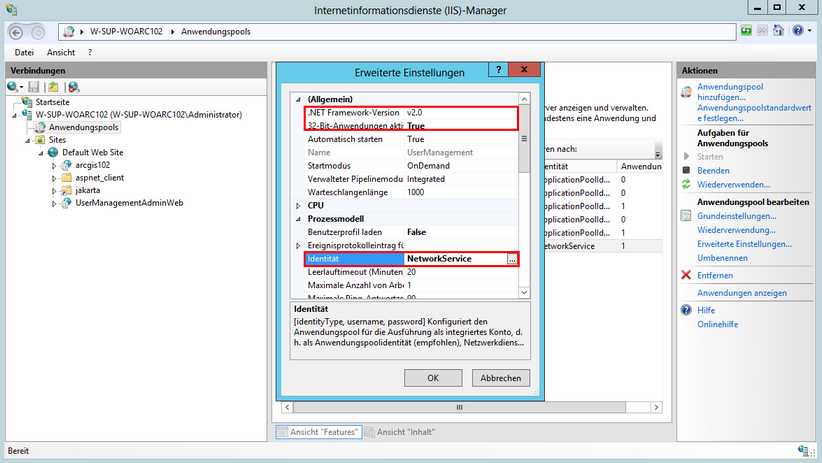
Task: Click the delete connection icon in Verbindungen toolbar
Action: (x=73, y=87)
